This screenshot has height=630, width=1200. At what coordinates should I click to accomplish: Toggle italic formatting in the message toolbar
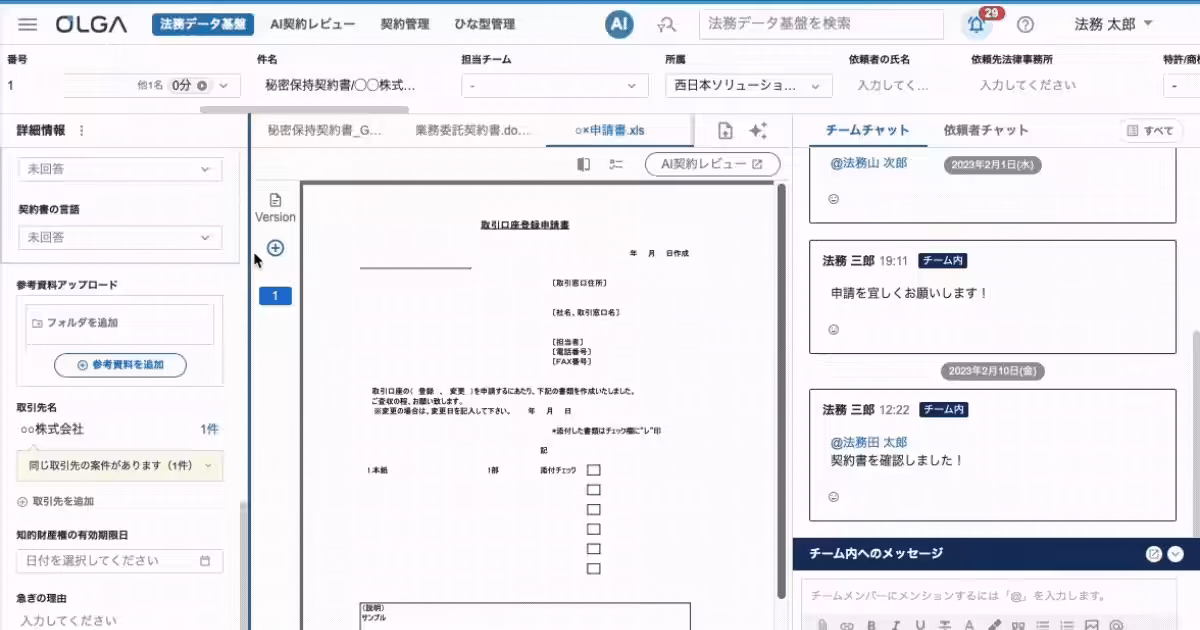coord(895,624)
